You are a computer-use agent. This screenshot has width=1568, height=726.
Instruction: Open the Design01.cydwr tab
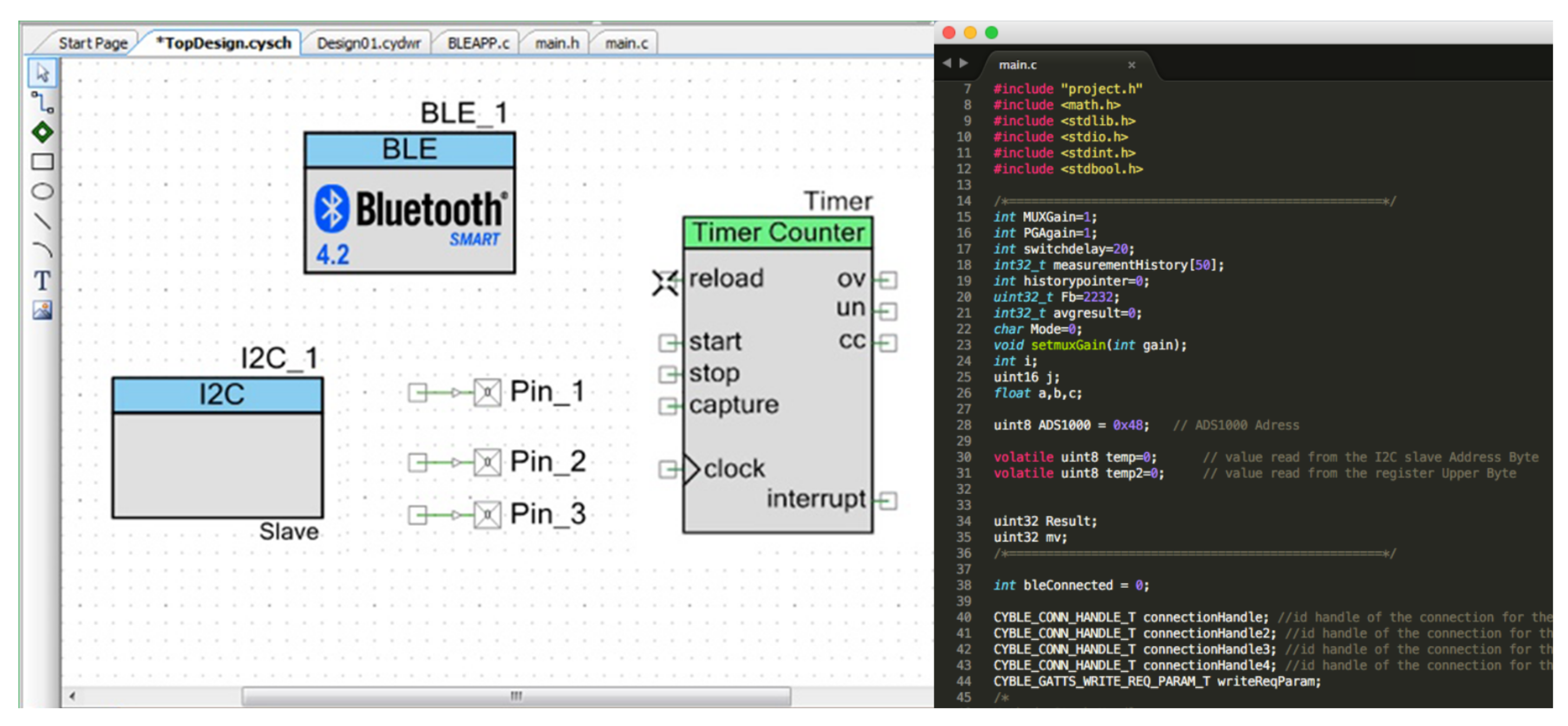click(368, 43)
